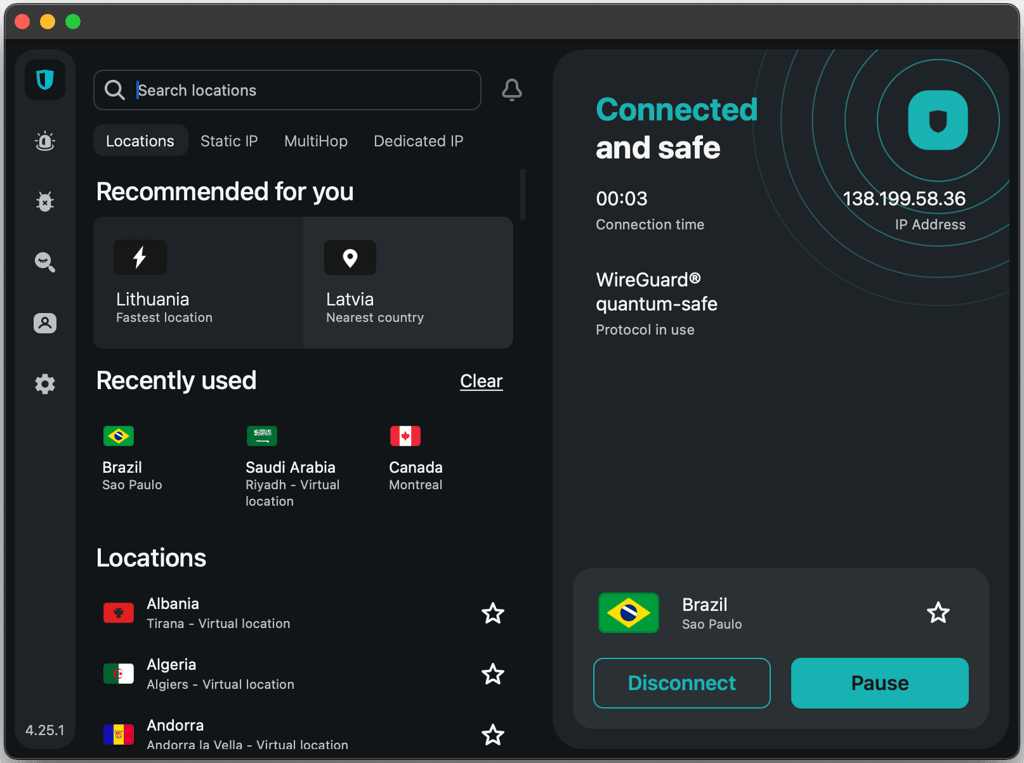
Task: Click the IP address 138.199.58.36
Action: pos(904,199)
